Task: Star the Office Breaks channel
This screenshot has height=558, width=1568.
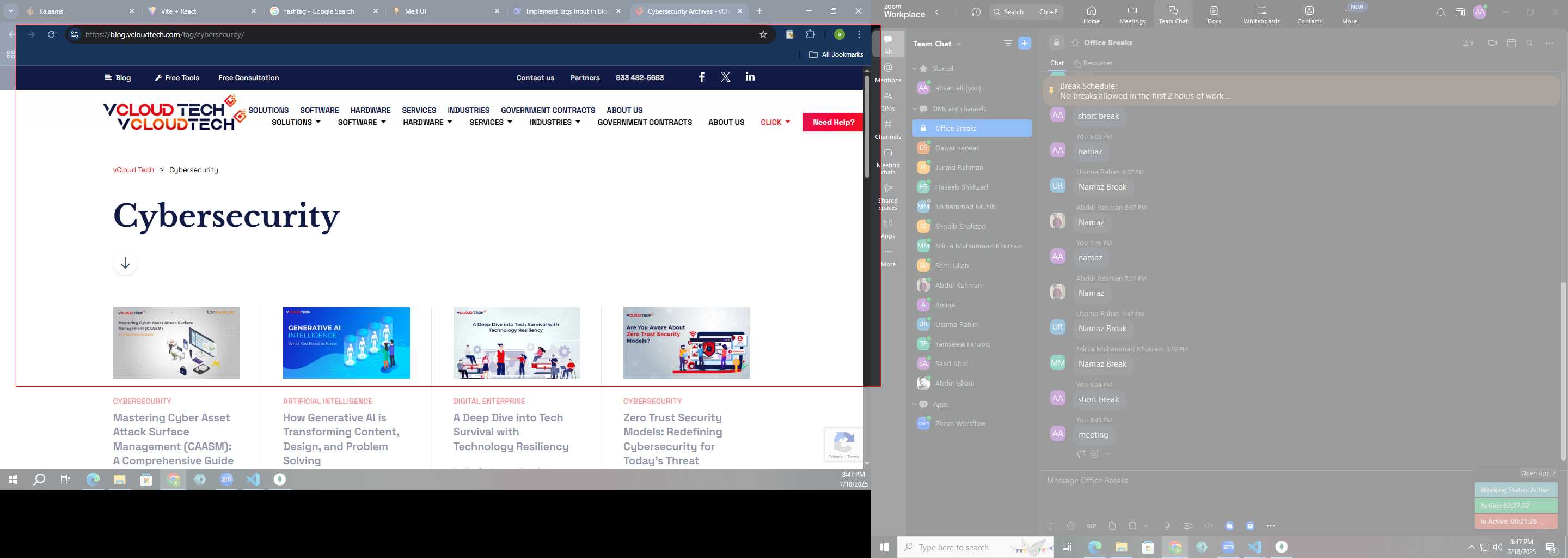Action: click(1075, 43)
